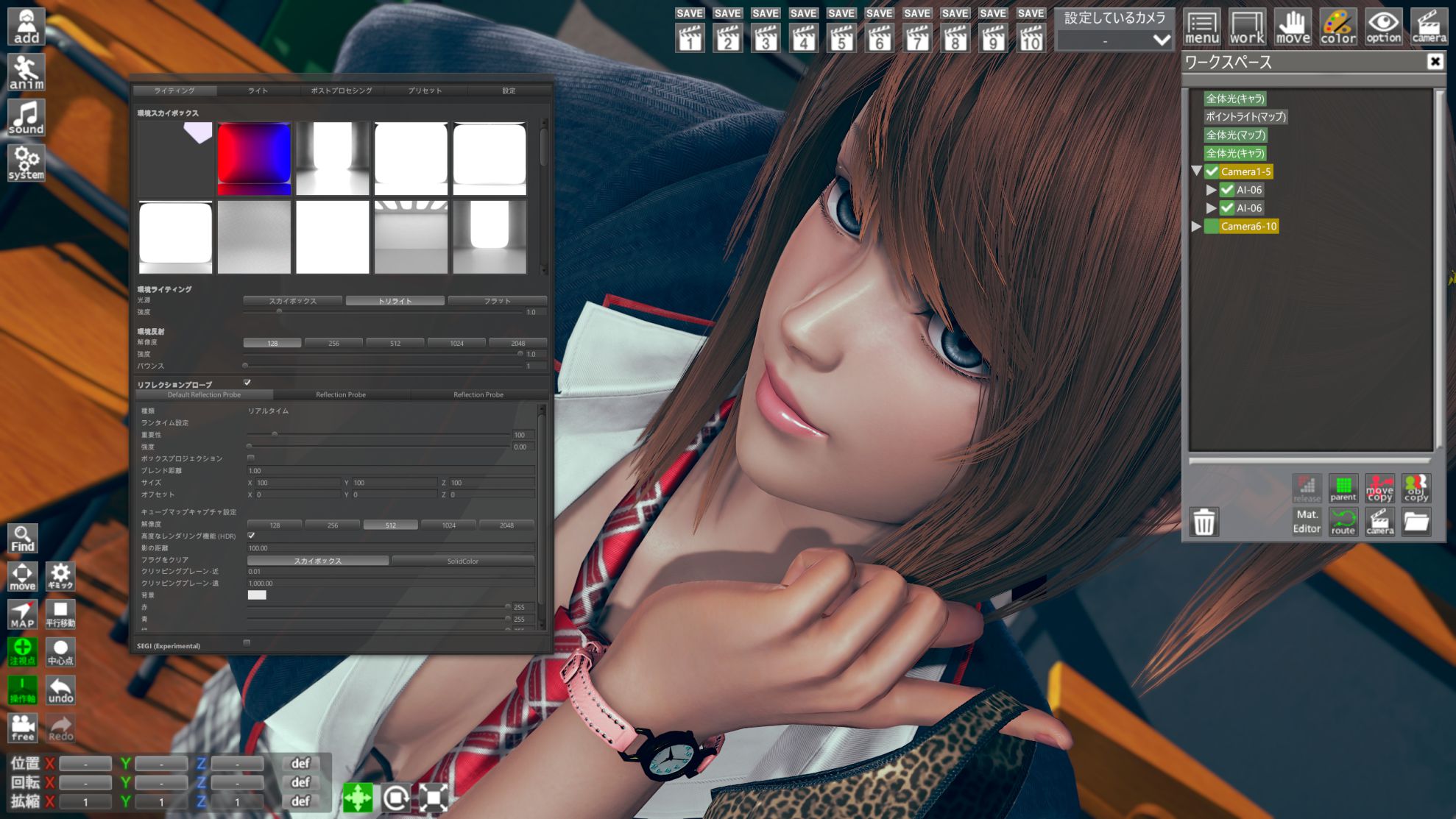Open the 設定しているカメラ dropdown
The image size is (1456, 819).
pos(1115,40)
